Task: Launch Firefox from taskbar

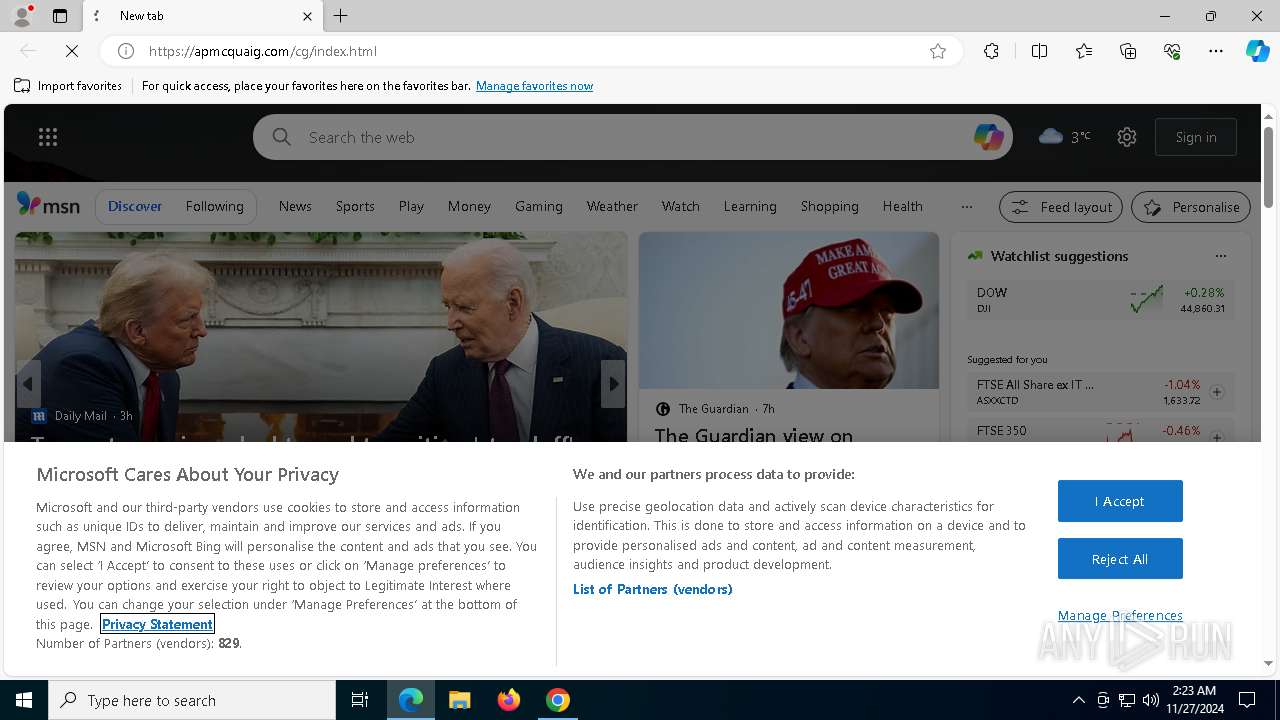Action: [509, 700]
